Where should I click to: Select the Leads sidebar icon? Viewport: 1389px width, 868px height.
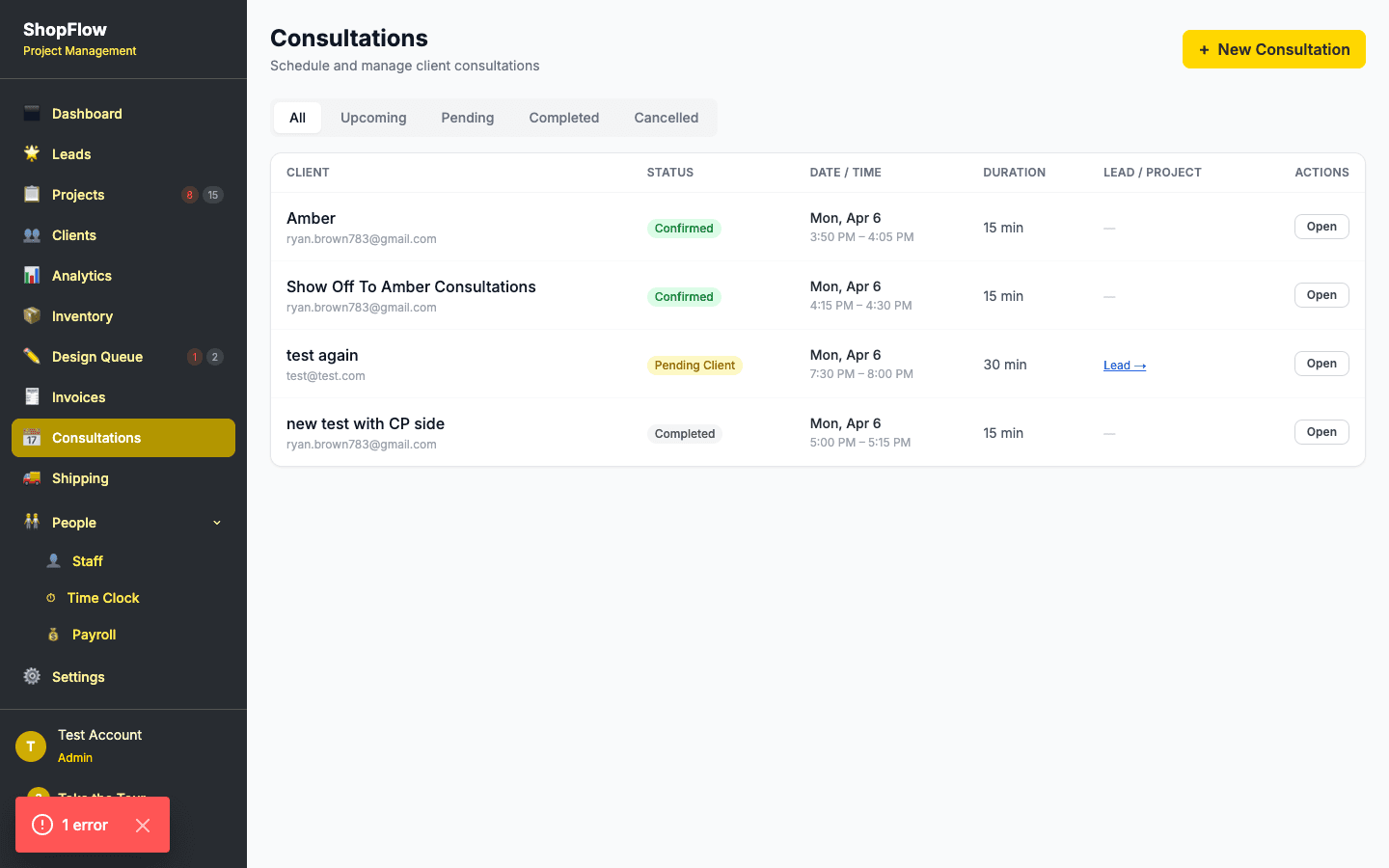[32, 153]
